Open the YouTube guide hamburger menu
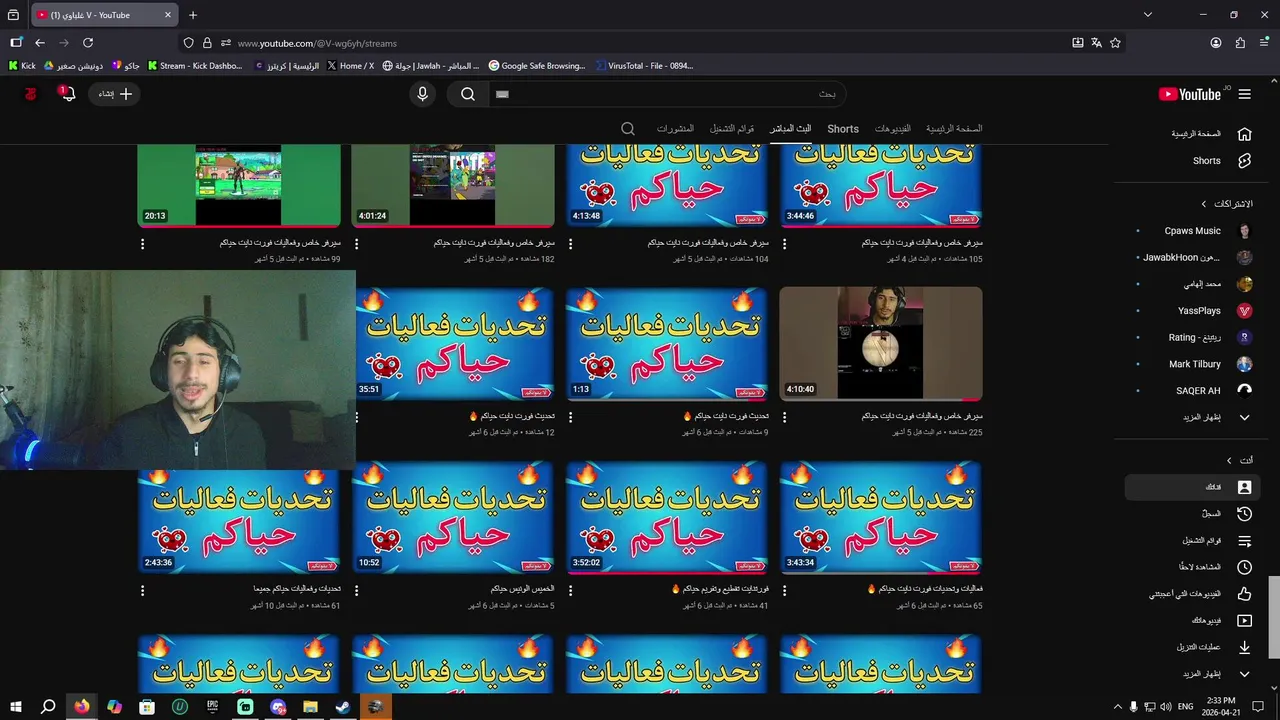This screenshot has height=720, width=1280. tap(1244, 94)
